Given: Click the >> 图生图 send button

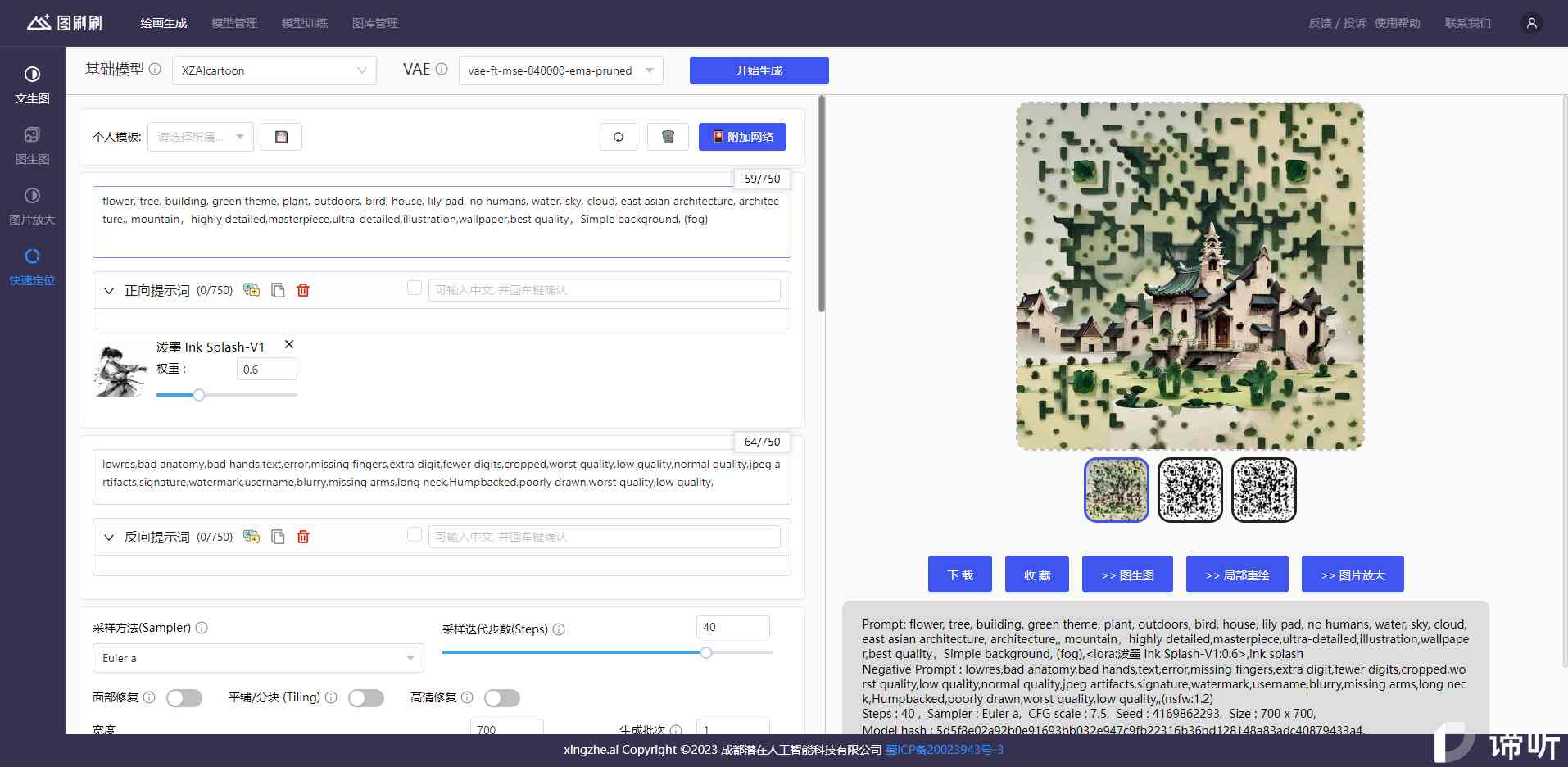Looking at the screenshot, I should pos(1127,574).
